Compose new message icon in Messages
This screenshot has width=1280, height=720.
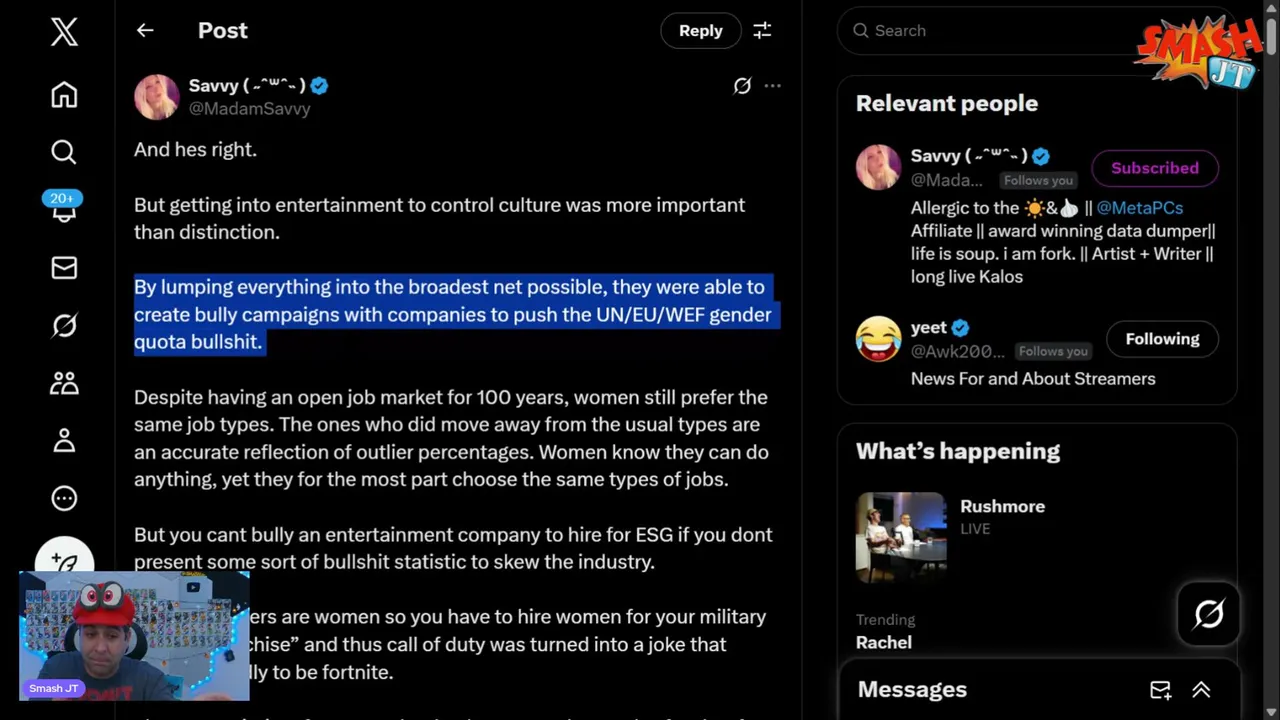pyautogui.click(x=1160, y=690)
